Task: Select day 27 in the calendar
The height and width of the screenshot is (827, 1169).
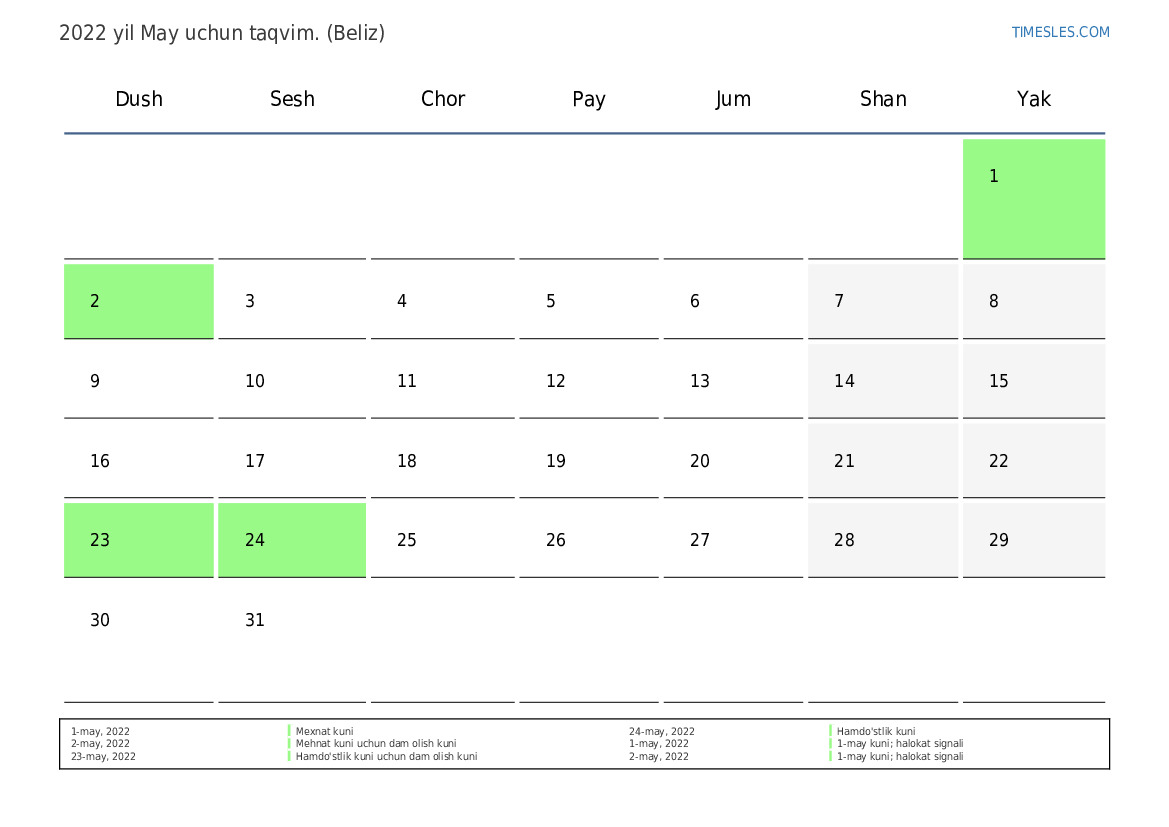Action: click(x=732, y=540)
